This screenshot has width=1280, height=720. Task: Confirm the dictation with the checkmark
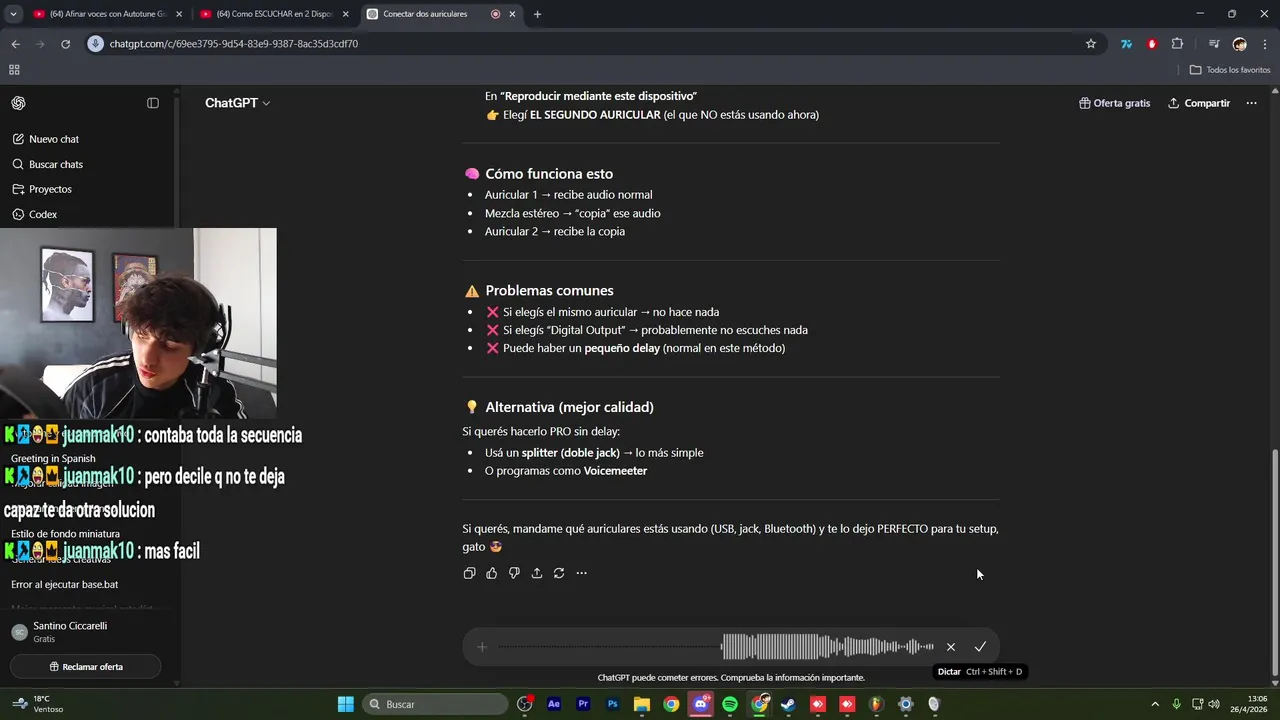[980, 647]
